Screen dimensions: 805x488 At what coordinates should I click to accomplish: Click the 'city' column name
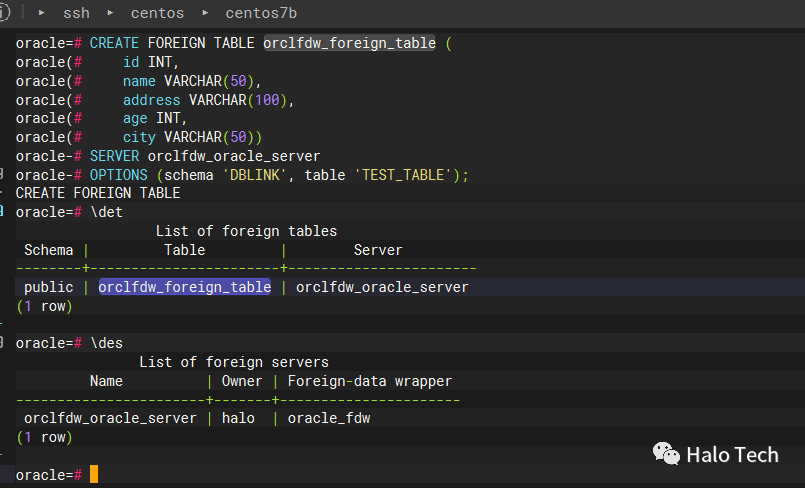point(139,138)
